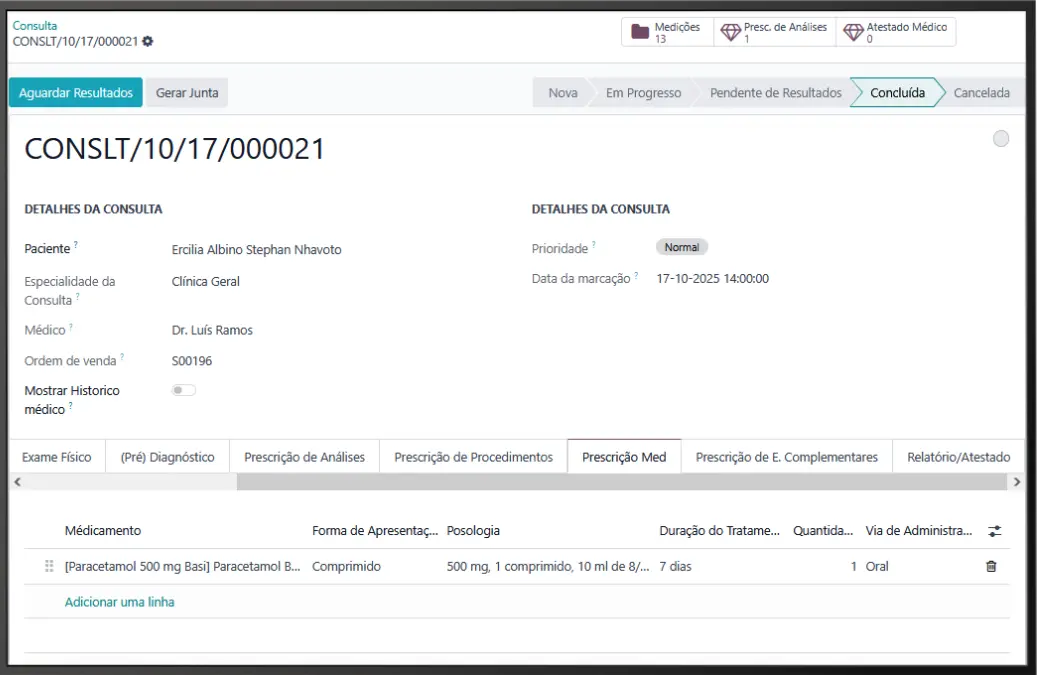Grab the drag handle of Paracetamol row
The width and height of the screenshot is (1037, 675).
49,566
